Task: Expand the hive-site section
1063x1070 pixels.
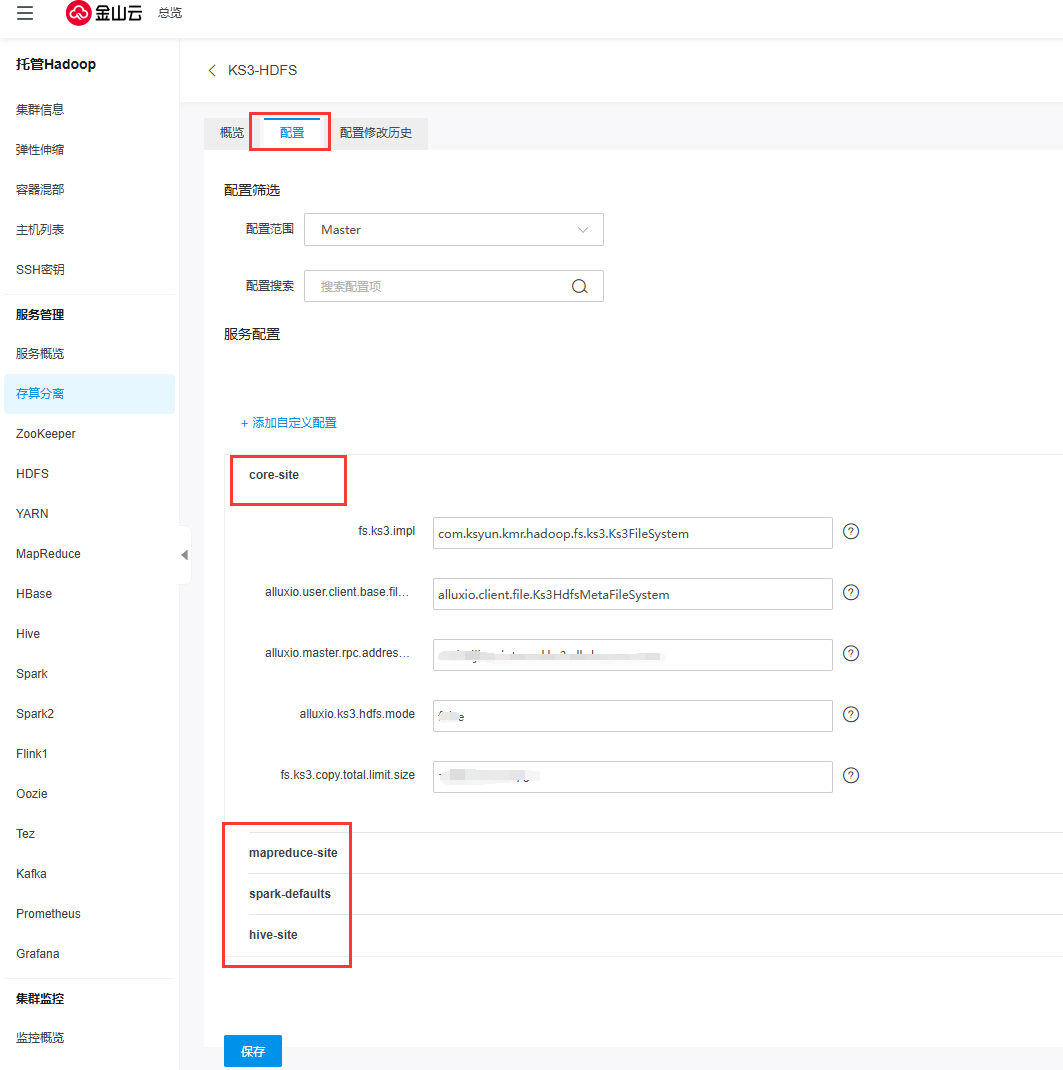Action: pos(273,935)
